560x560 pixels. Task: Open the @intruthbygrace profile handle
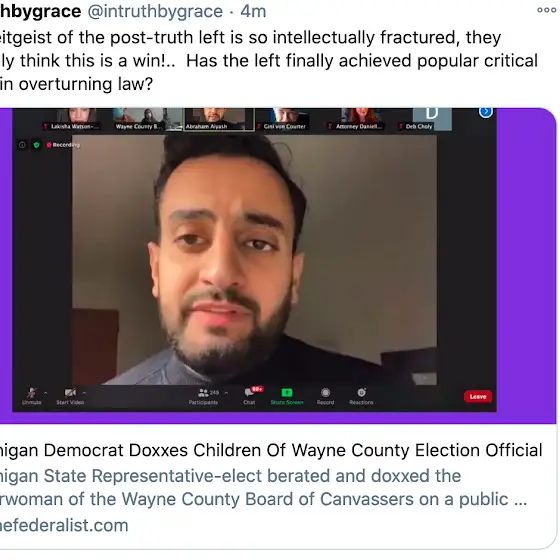point(155,11)
